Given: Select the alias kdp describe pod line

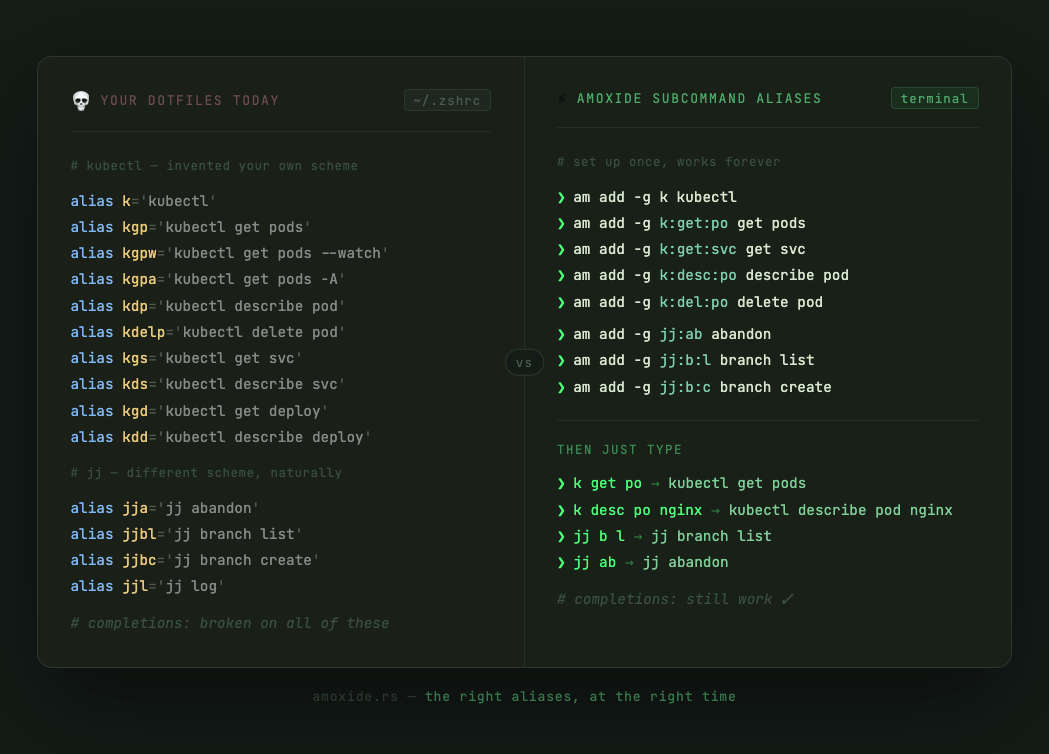Looking at the screenshot, I should pos(207,306).
